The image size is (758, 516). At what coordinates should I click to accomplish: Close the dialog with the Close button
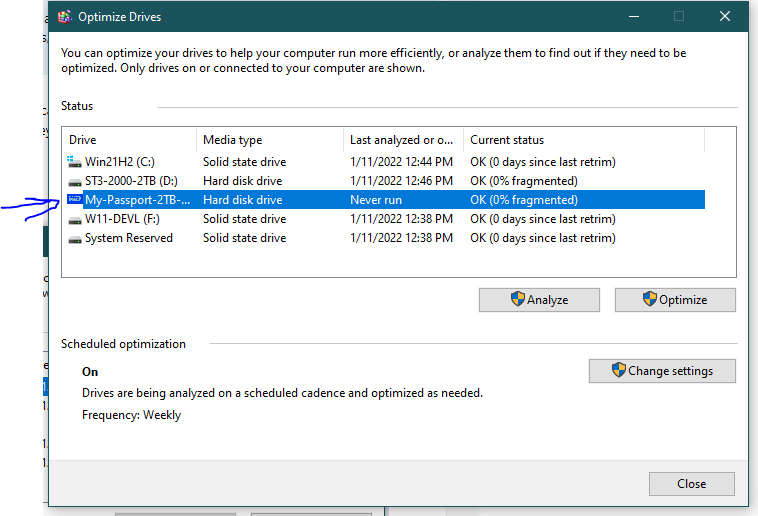point(692,484)
